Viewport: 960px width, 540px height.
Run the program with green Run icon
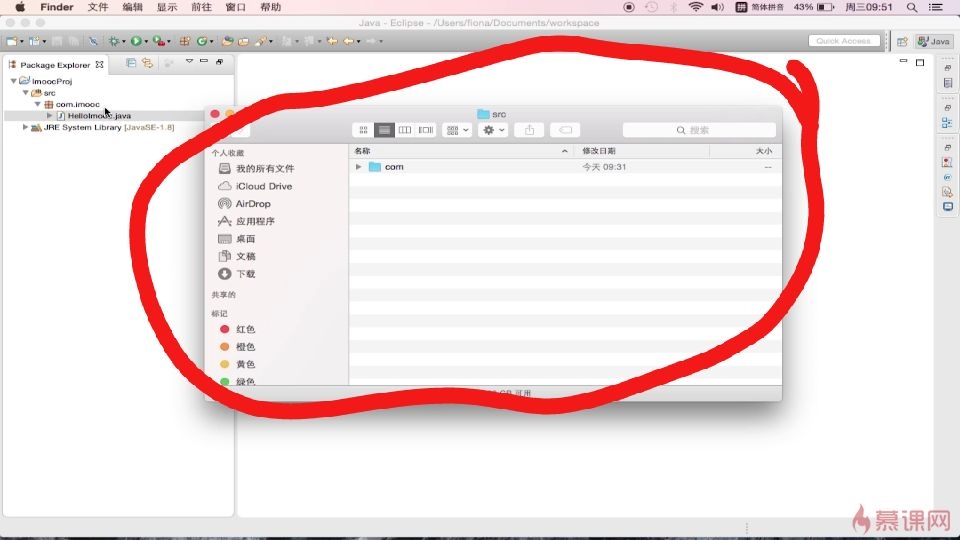[136, 41]
